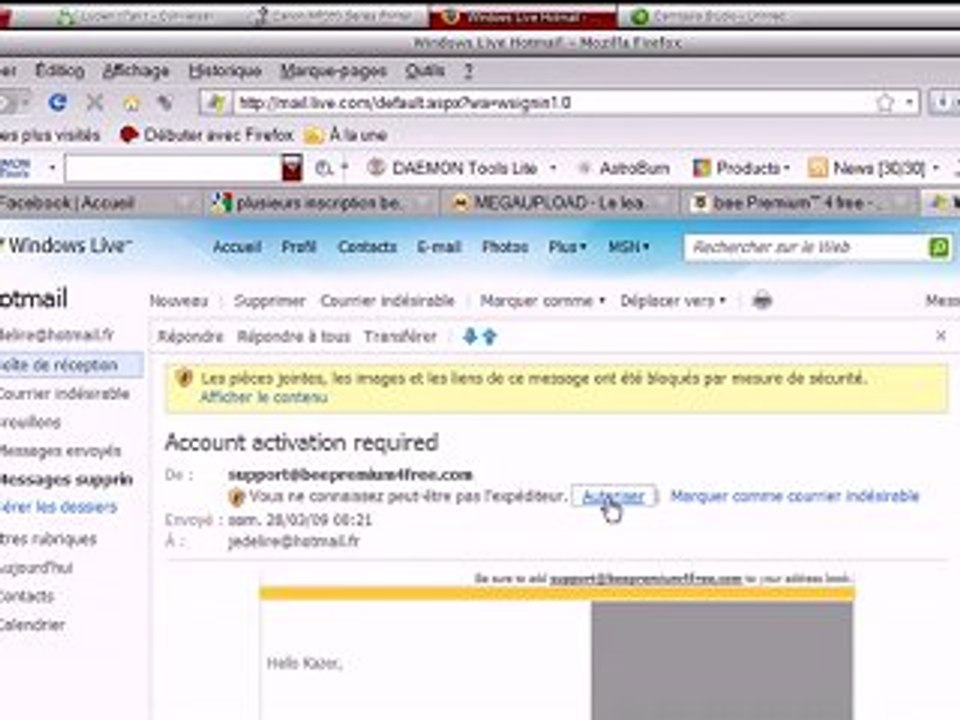Image resolution: width=960 pixels, height=720 pixels.
Task: Open the AstroBurn toolbar item
Action: click(624, 168)
